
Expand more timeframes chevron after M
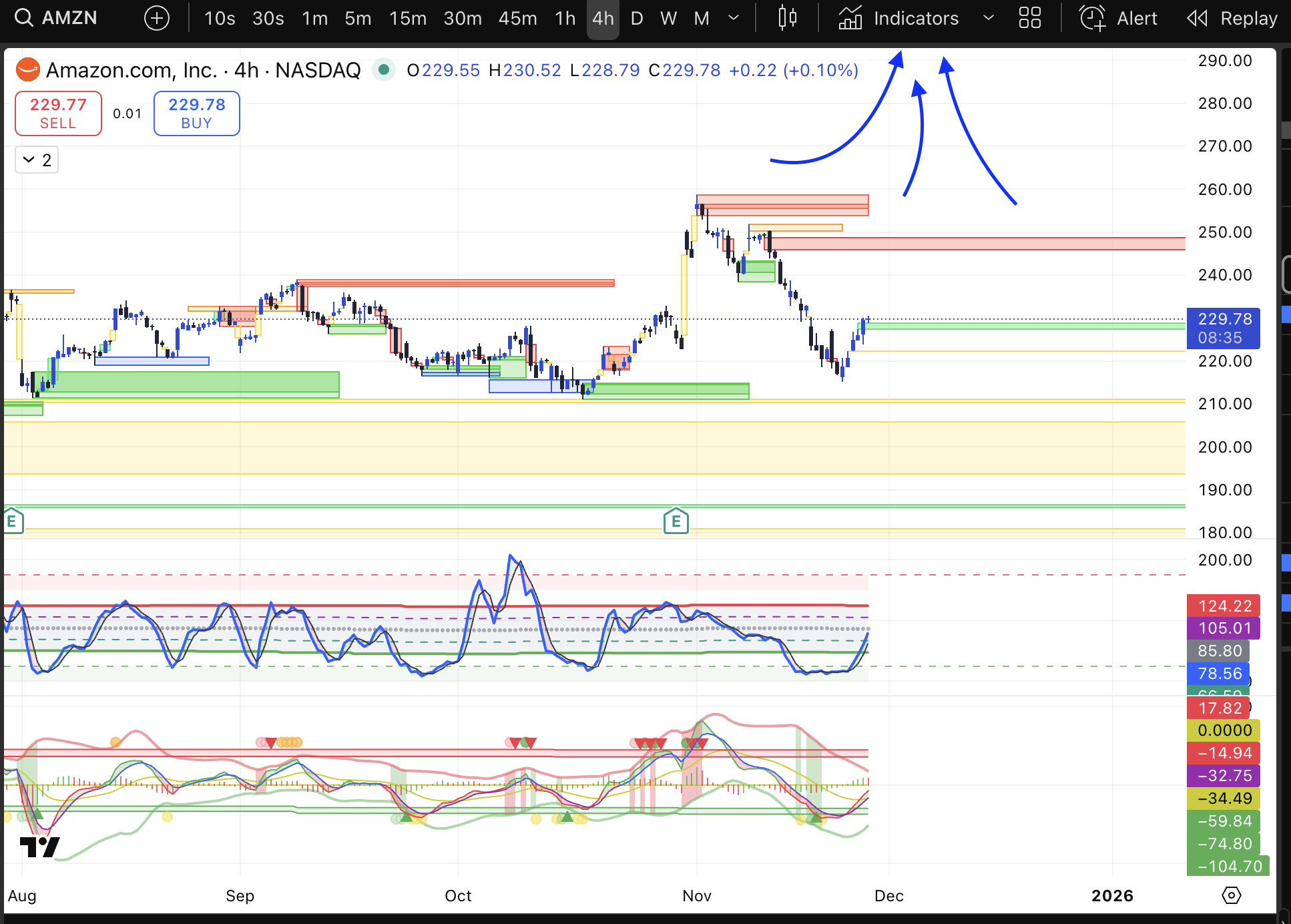pos(733,18)
